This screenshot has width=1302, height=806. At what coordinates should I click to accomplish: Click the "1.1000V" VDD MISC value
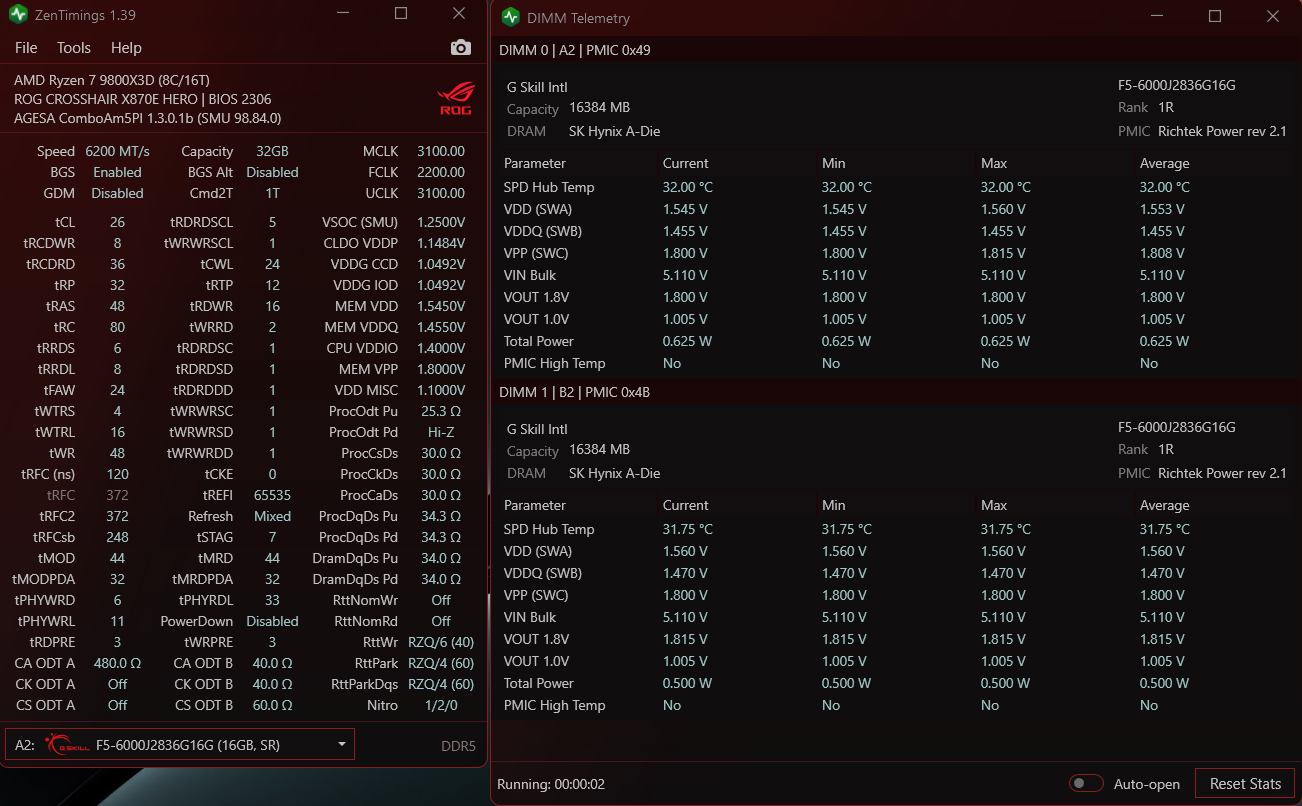pos(441,390)
